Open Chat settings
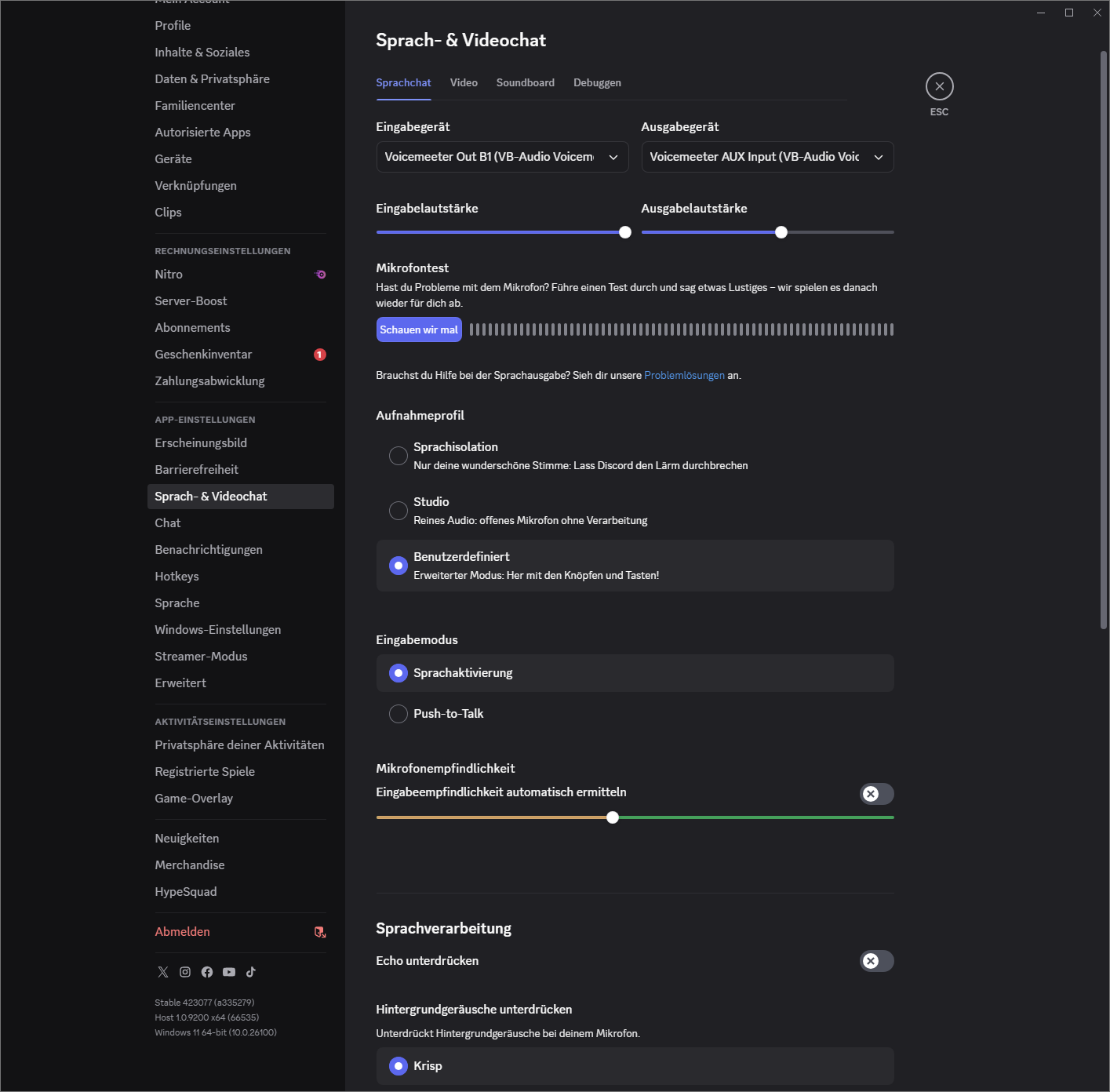 click(x=240, y=523)
